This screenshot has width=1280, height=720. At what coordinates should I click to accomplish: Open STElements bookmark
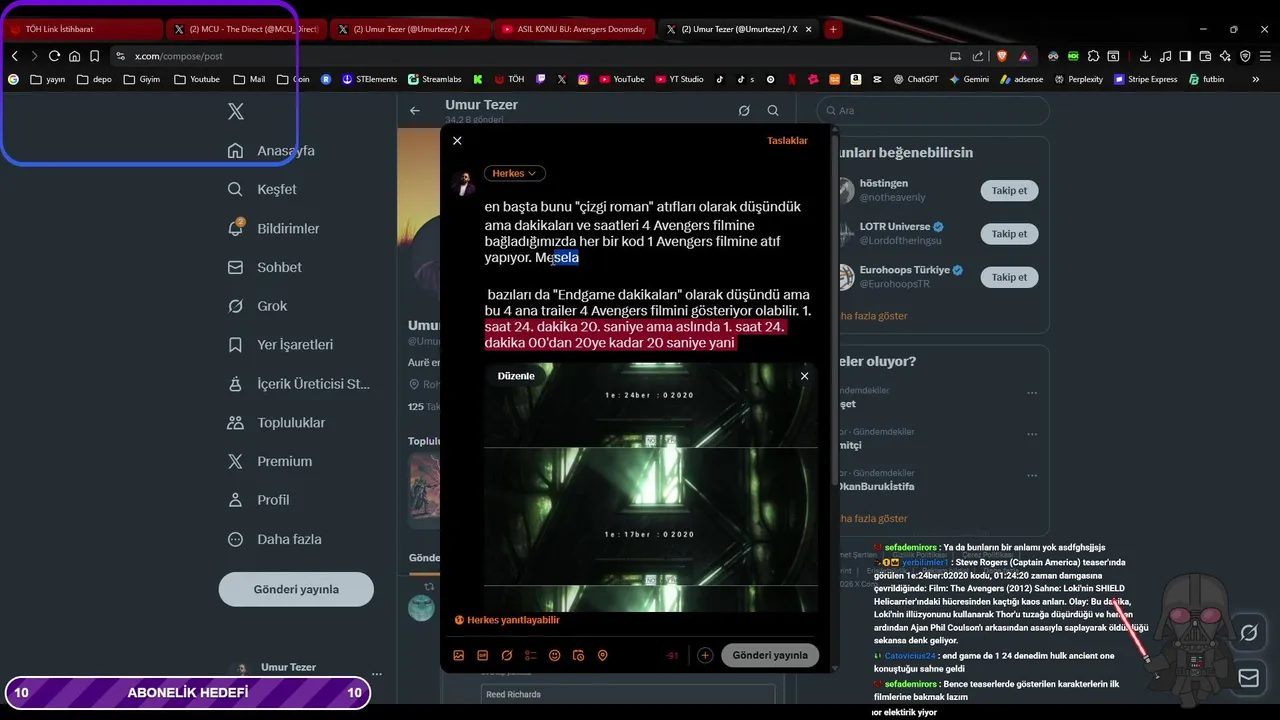pos(369,79)
